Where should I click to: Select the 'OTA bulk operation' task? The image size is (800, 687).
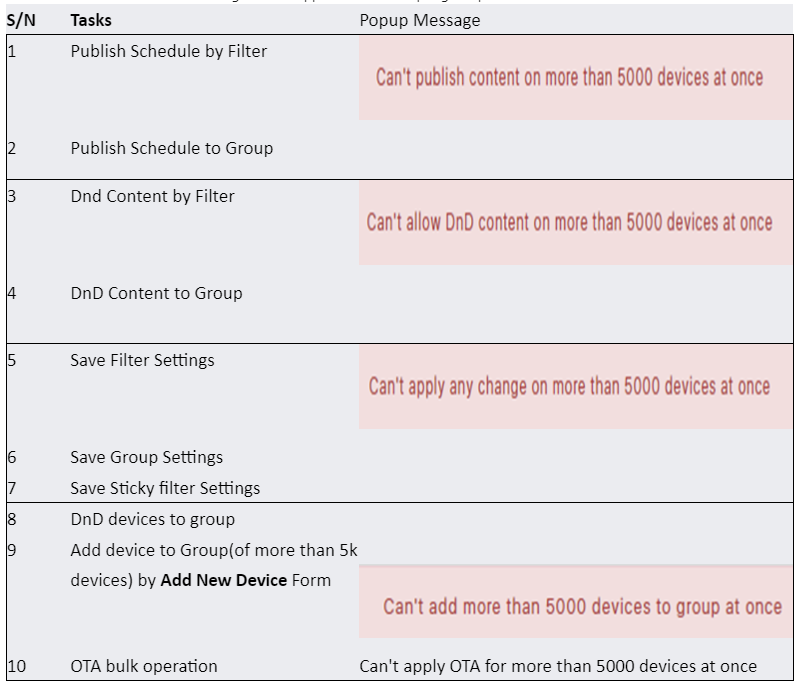tap(144, 667)
